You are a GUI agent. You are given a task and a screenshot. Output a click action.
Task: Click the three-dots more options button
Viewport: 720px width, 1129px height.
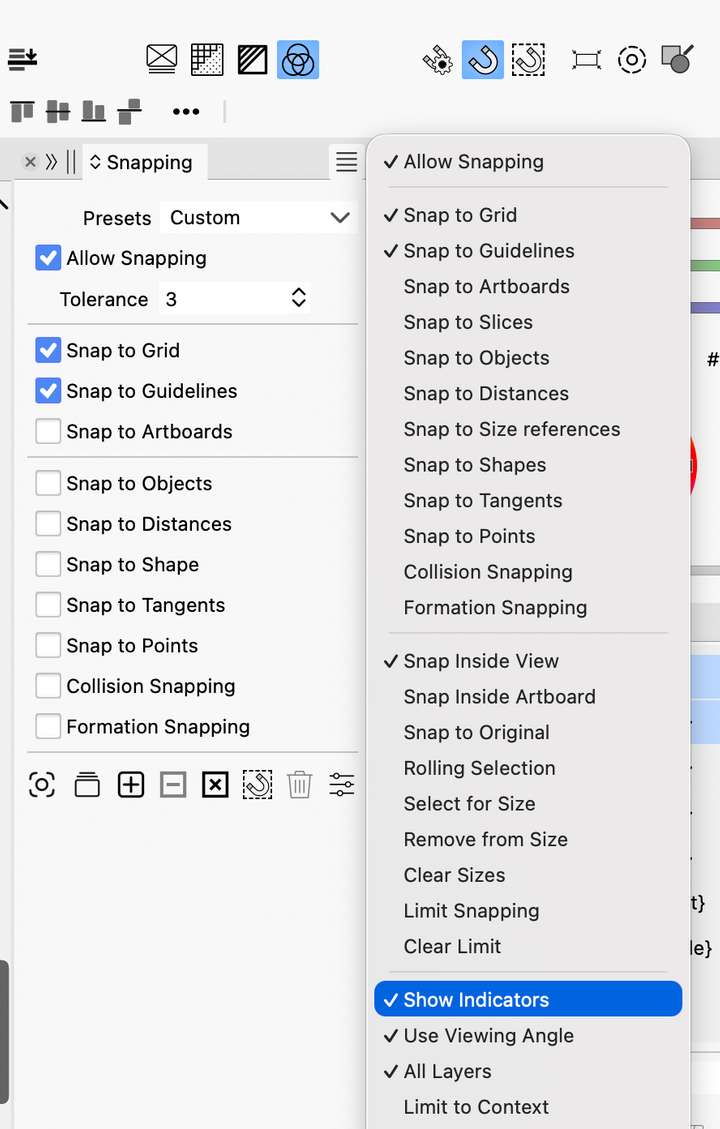coord(186,112)
